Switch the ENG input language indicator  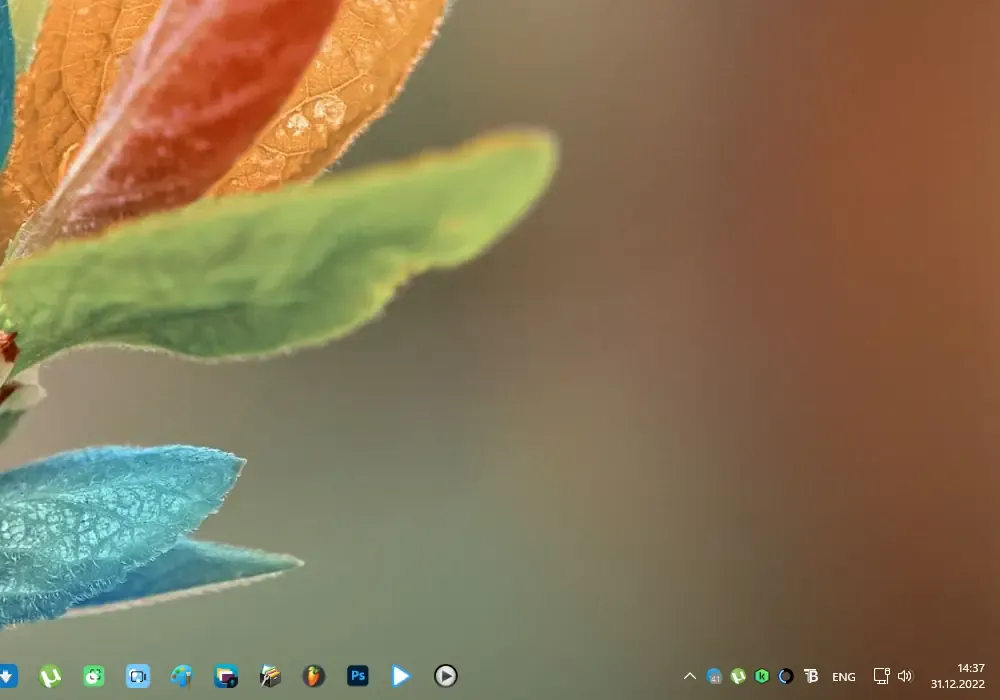tap(844, 677)
